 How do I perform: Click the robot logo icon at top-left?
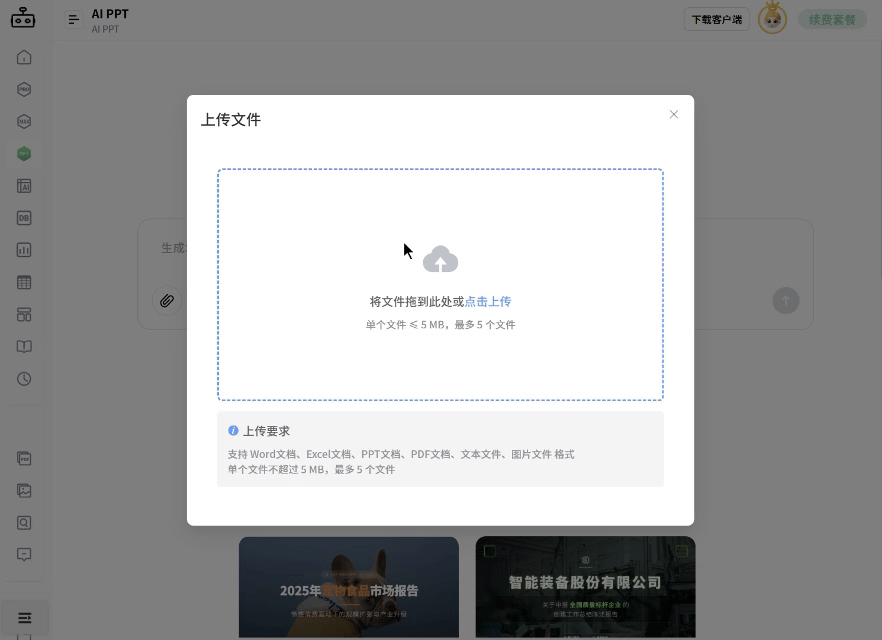23,18
